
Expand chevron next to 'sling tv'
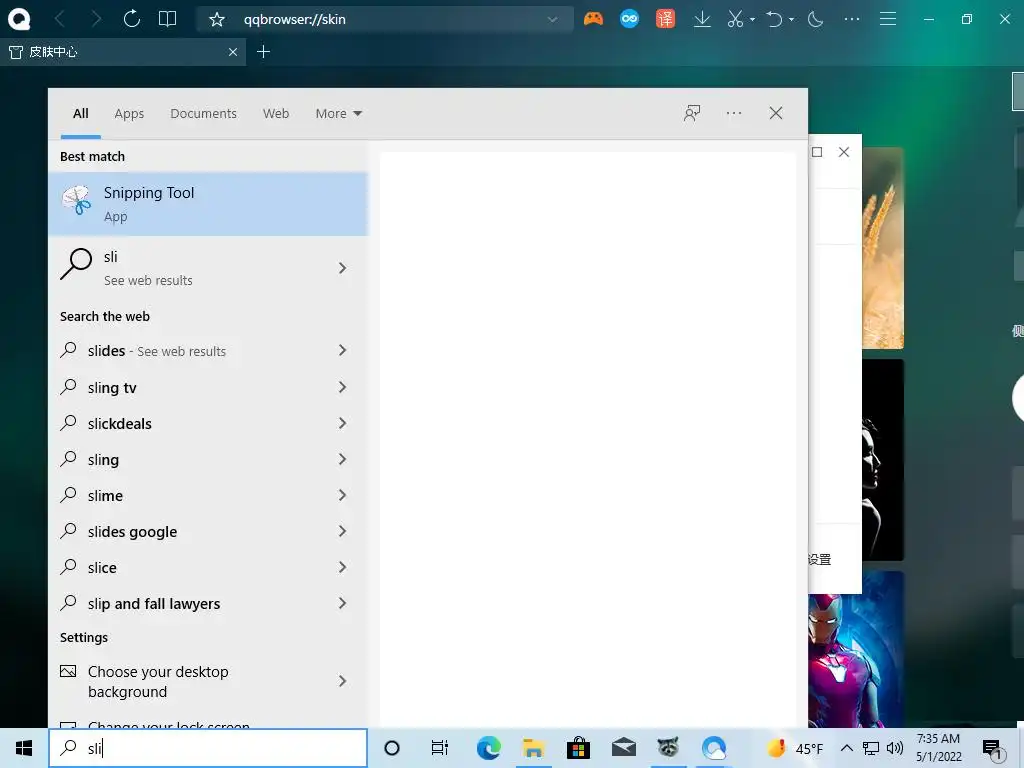342,387
